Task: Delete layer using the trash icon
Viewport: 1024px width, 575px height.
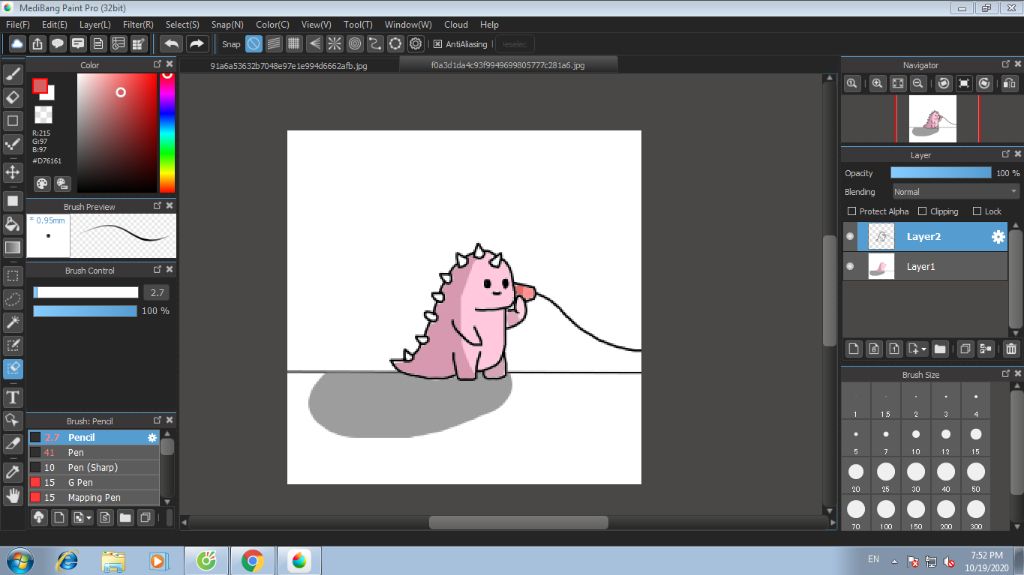Action: [1011, 349]
